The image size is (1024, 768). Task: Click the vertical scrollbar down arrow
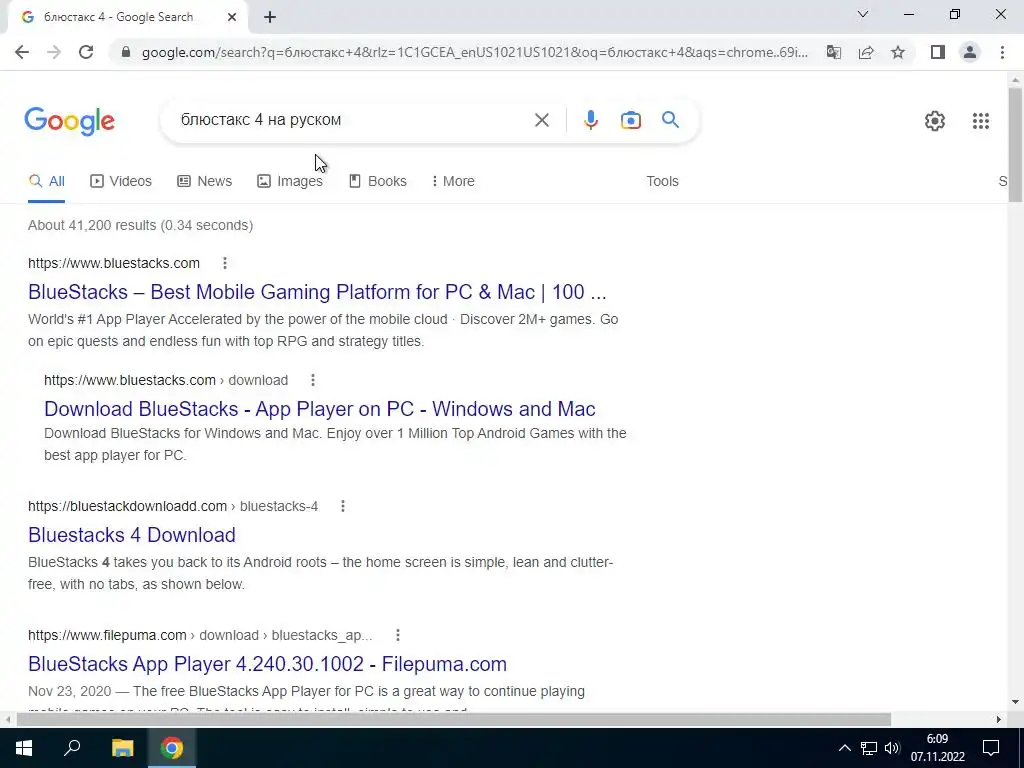[x=1015, y=702]
